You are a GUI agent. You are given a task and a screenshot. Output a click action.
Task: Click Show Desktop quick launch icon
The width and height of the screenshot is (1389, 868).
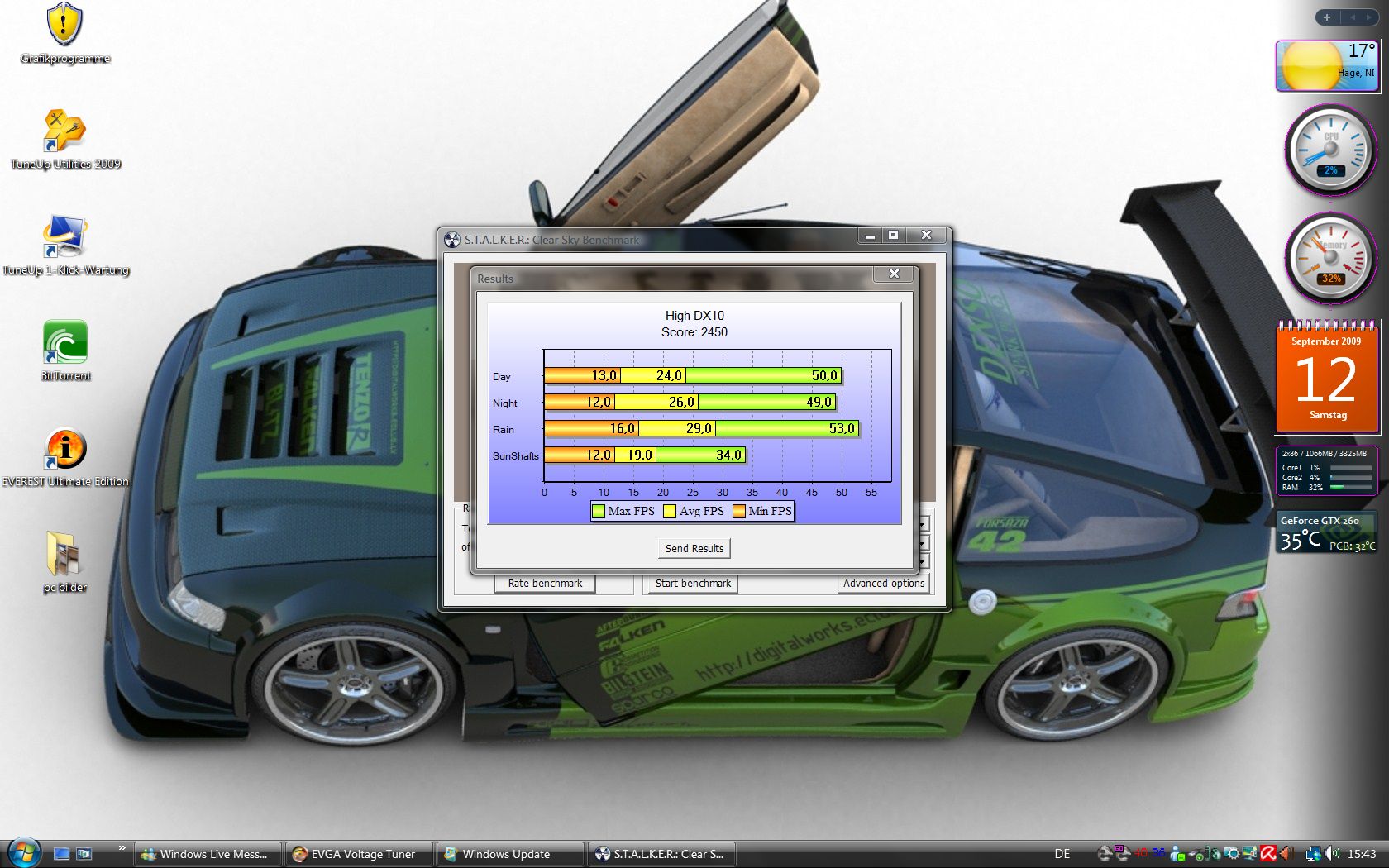tap(61, 854)
